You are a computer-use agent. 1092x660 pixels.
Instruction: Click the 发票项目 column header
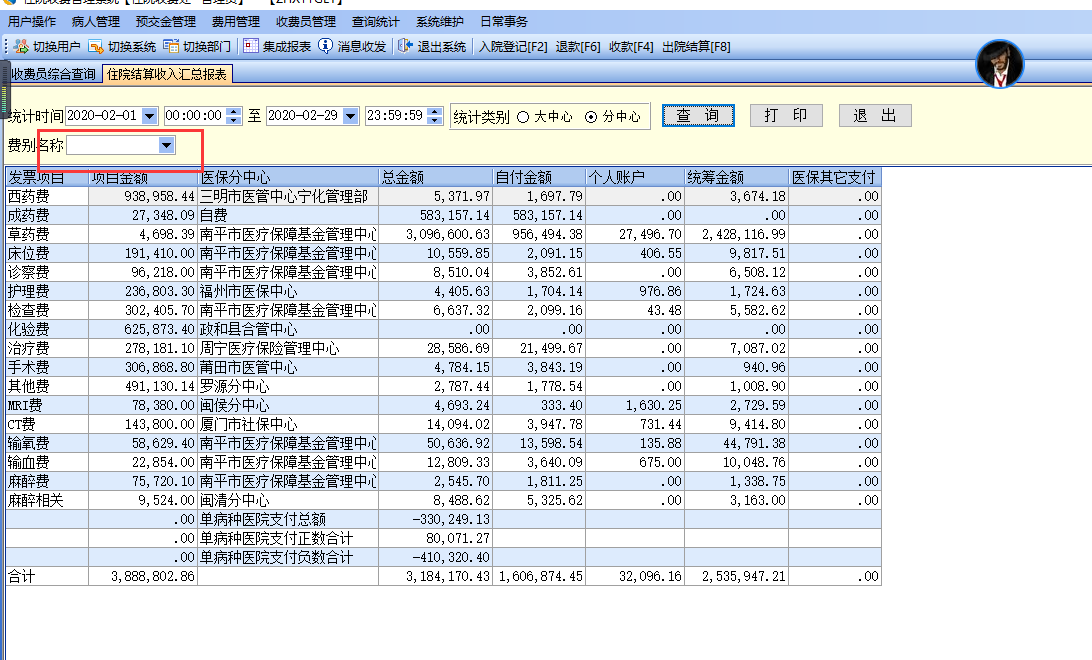click(47, 178)
